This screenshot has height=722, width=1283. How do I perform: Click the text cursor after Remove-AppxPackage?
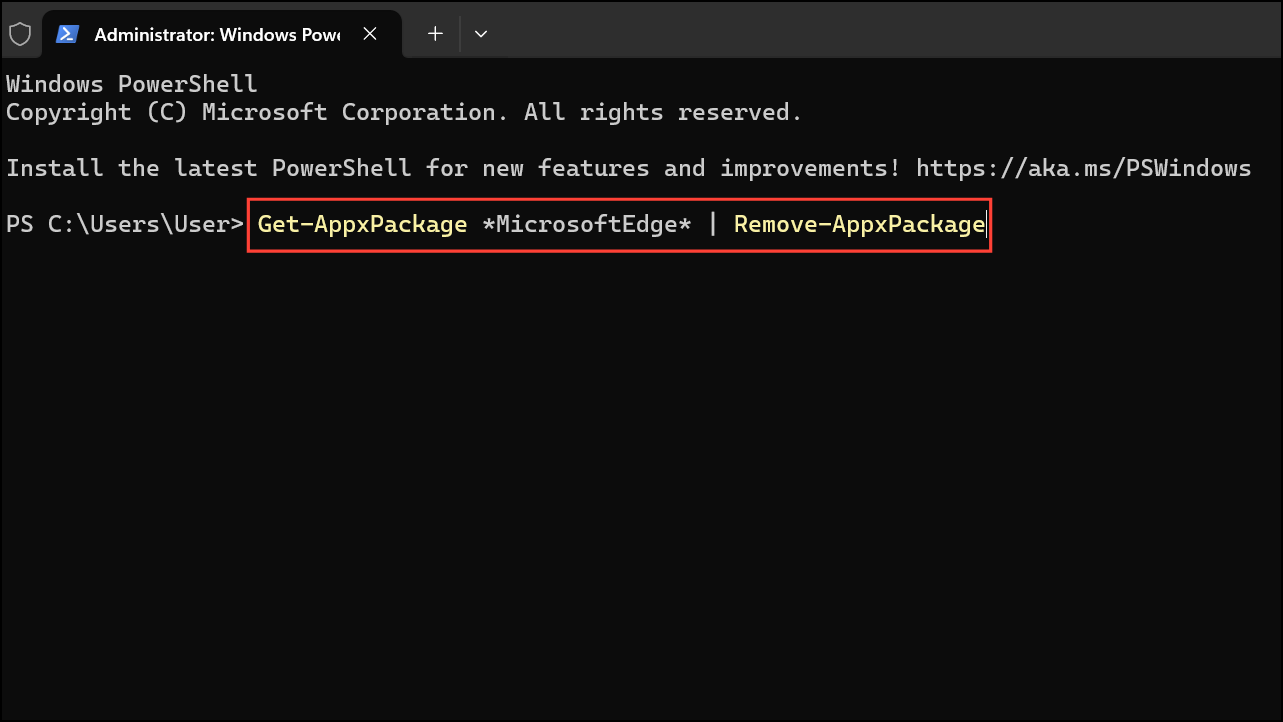[984, 224]
